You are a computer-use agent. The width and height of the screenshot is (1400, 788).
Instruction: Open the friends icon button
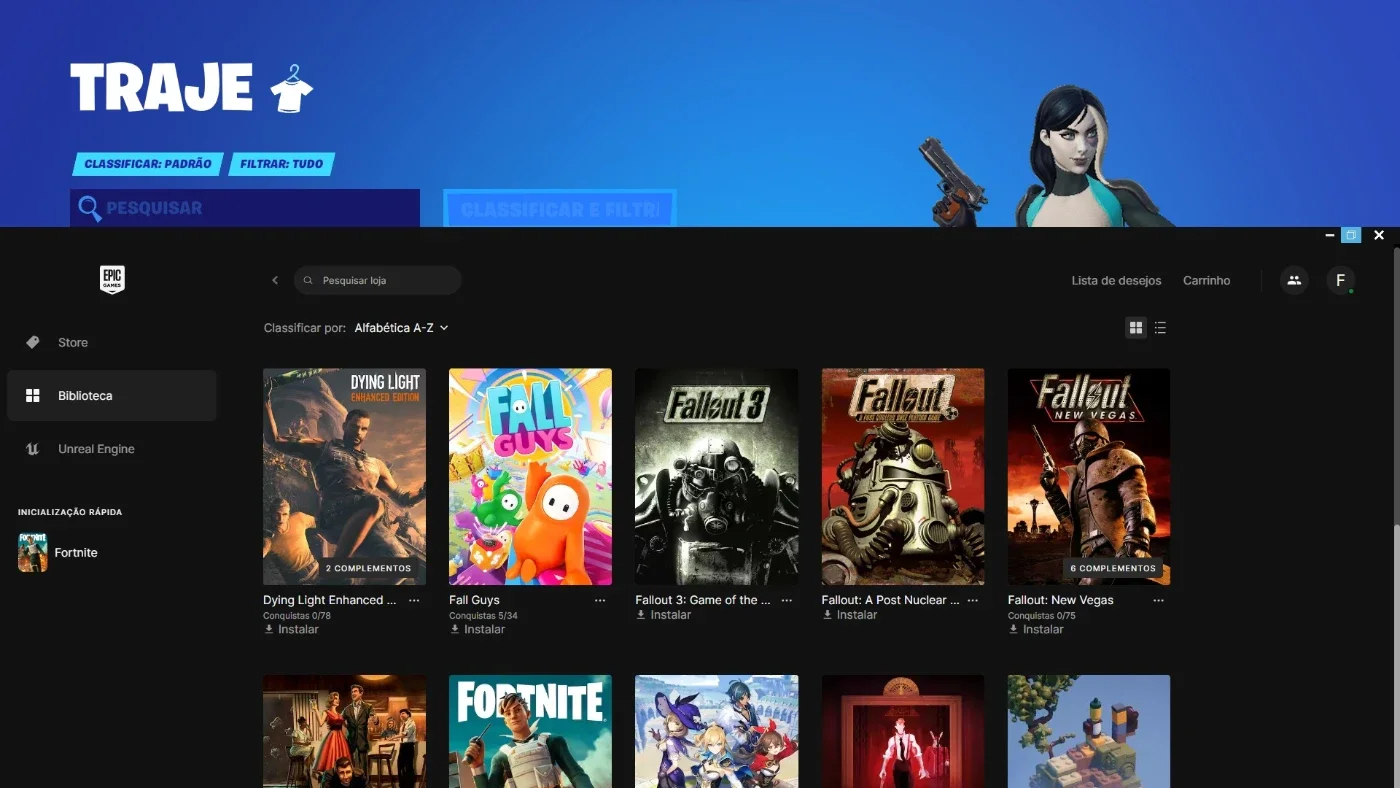(1294, 280)
